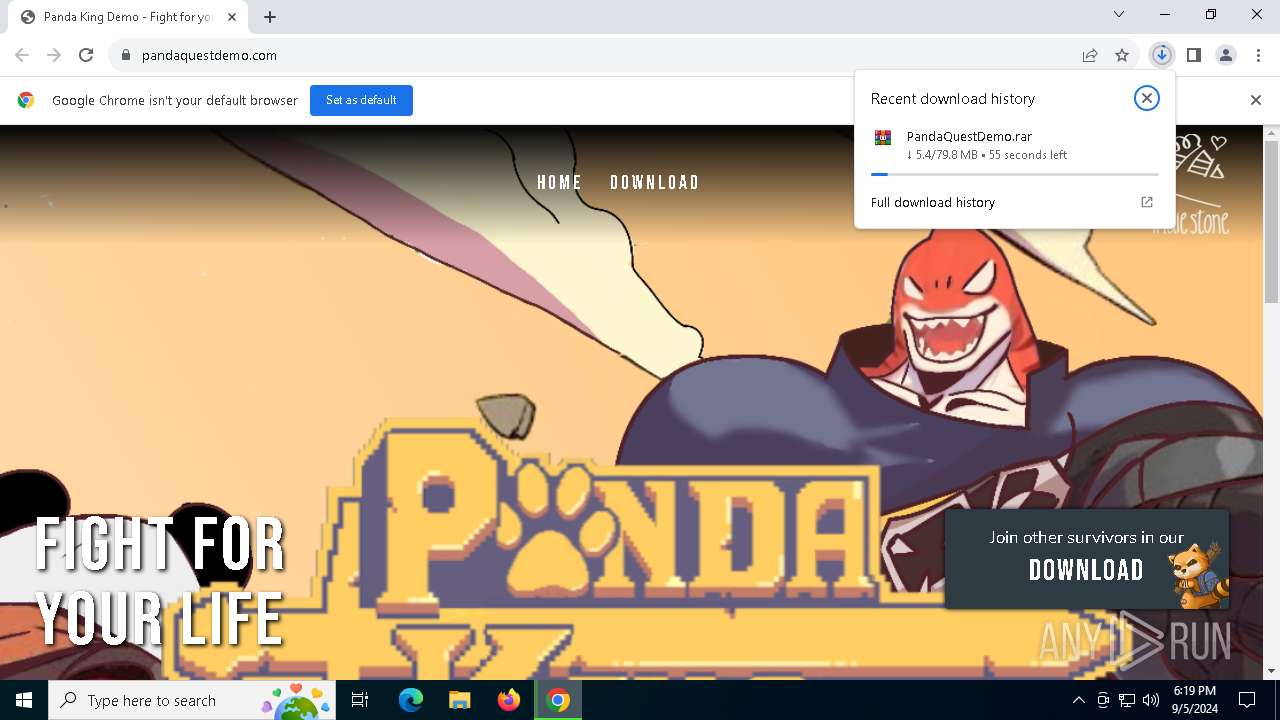Open File Explorer from the taskbar

(460, 700)
